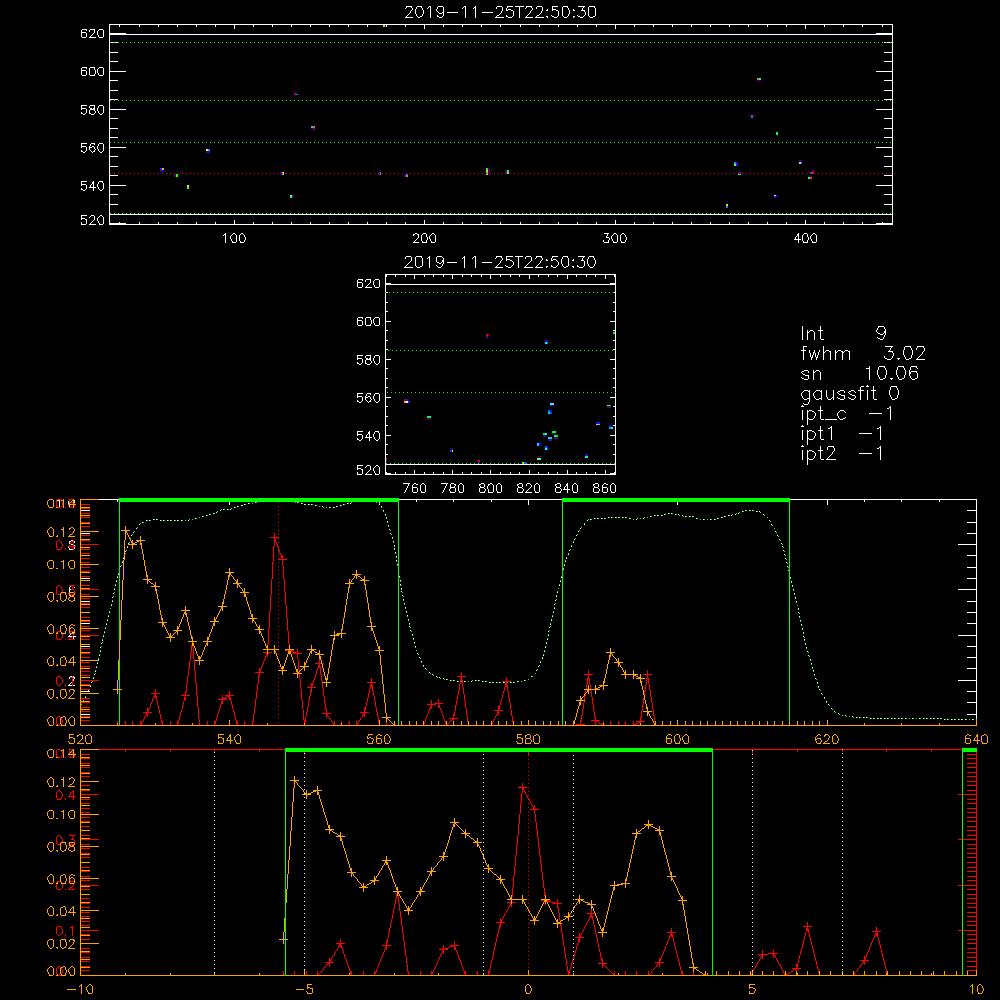
Task: Click the middle plot's x-axis label 760
Action: tap(415, 489)
